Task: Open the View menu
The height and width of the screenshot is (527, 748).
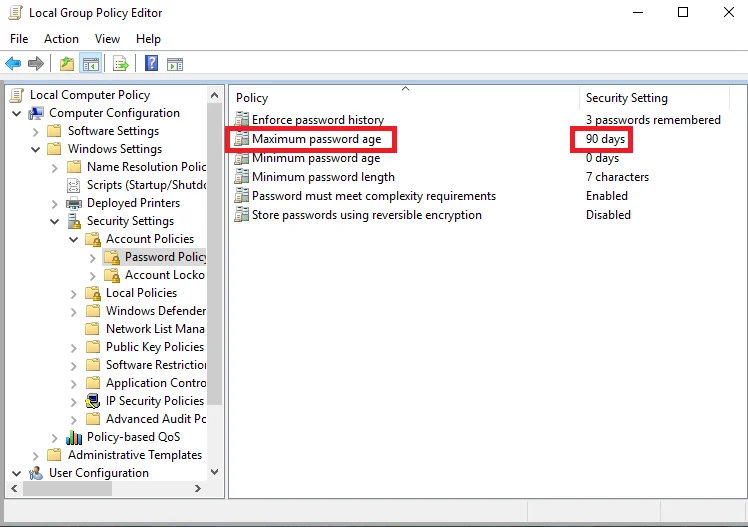Action: (107, 39)
